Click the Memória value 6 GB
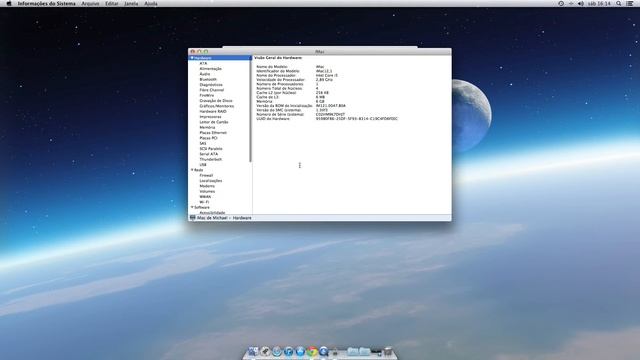 [x=320, y=102]
